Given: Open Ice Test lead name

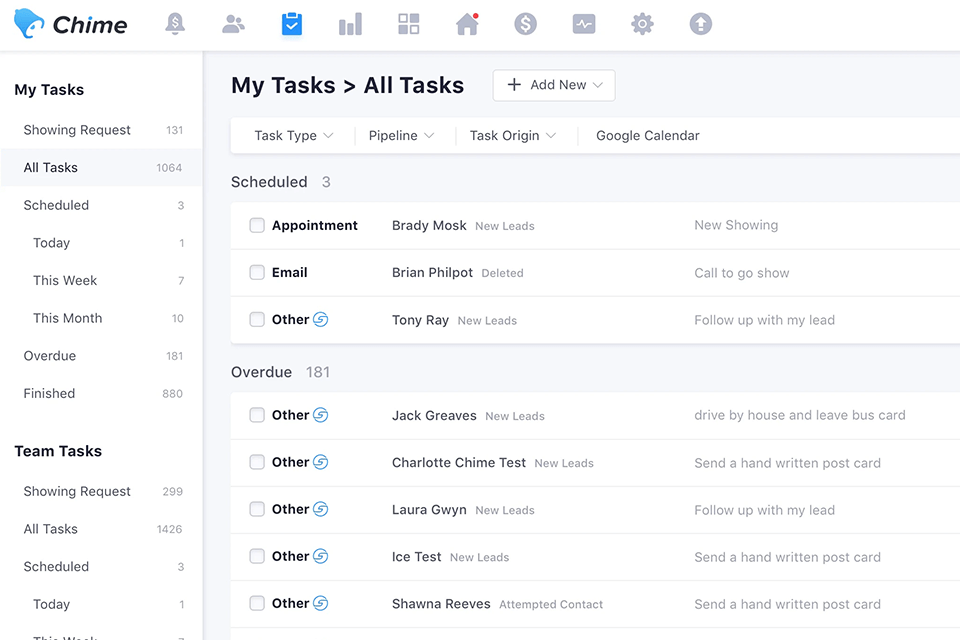Looking at the screenshot, I should 416,557.
